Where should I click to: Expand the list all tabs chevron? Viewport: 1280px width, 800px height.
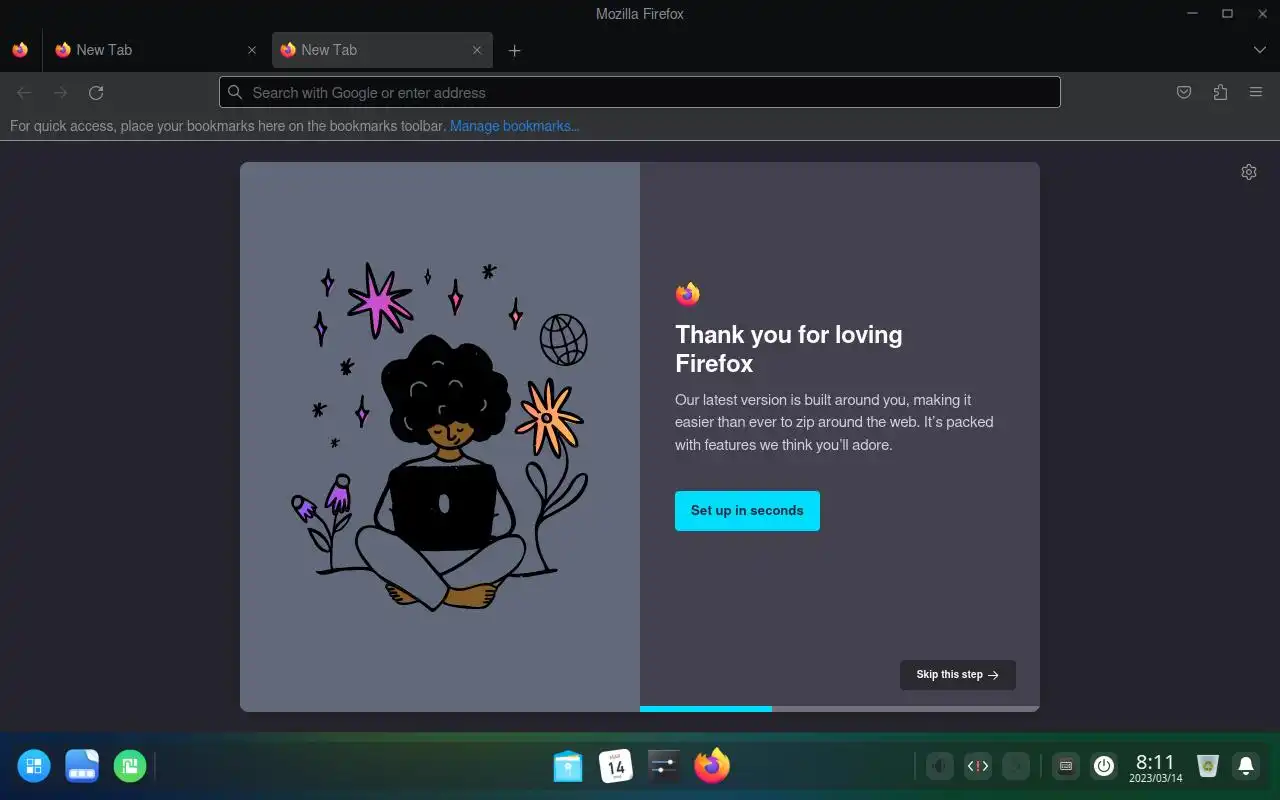tap(1259, 50)
